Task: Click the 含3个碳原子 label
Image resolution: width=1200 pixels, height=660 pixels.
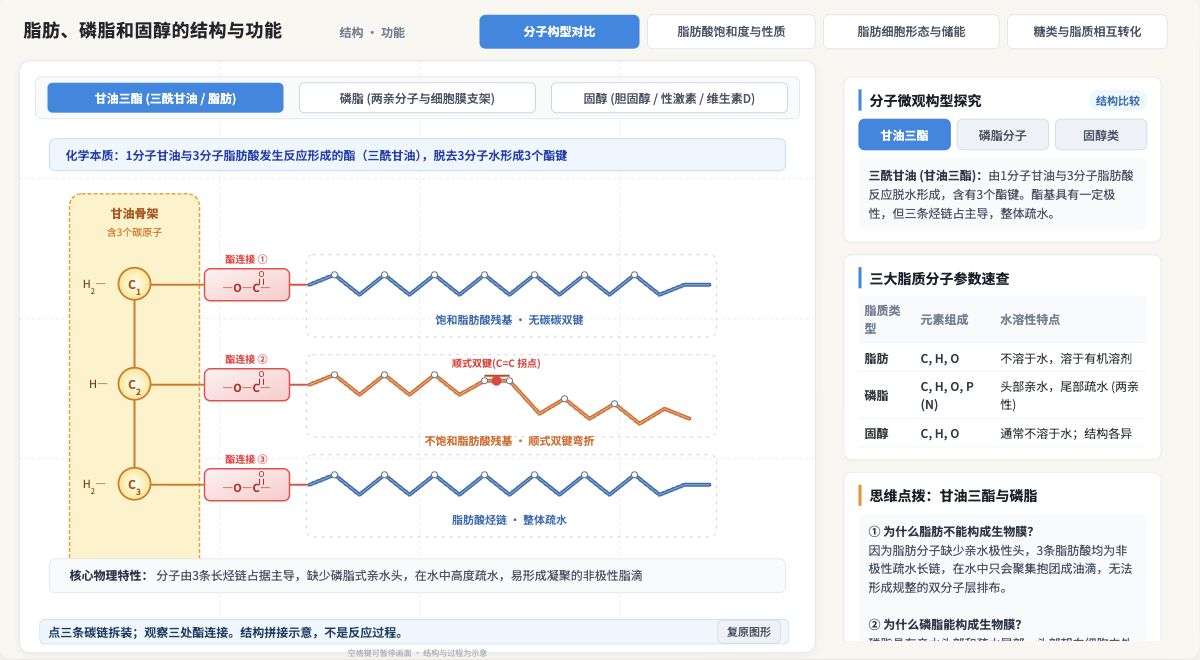Action: point(134,232)
